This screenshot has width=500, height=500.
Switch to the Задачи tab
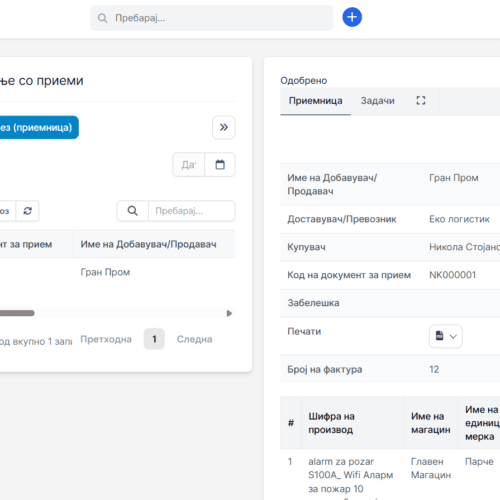pyautogui.click(x=378, y=101)
